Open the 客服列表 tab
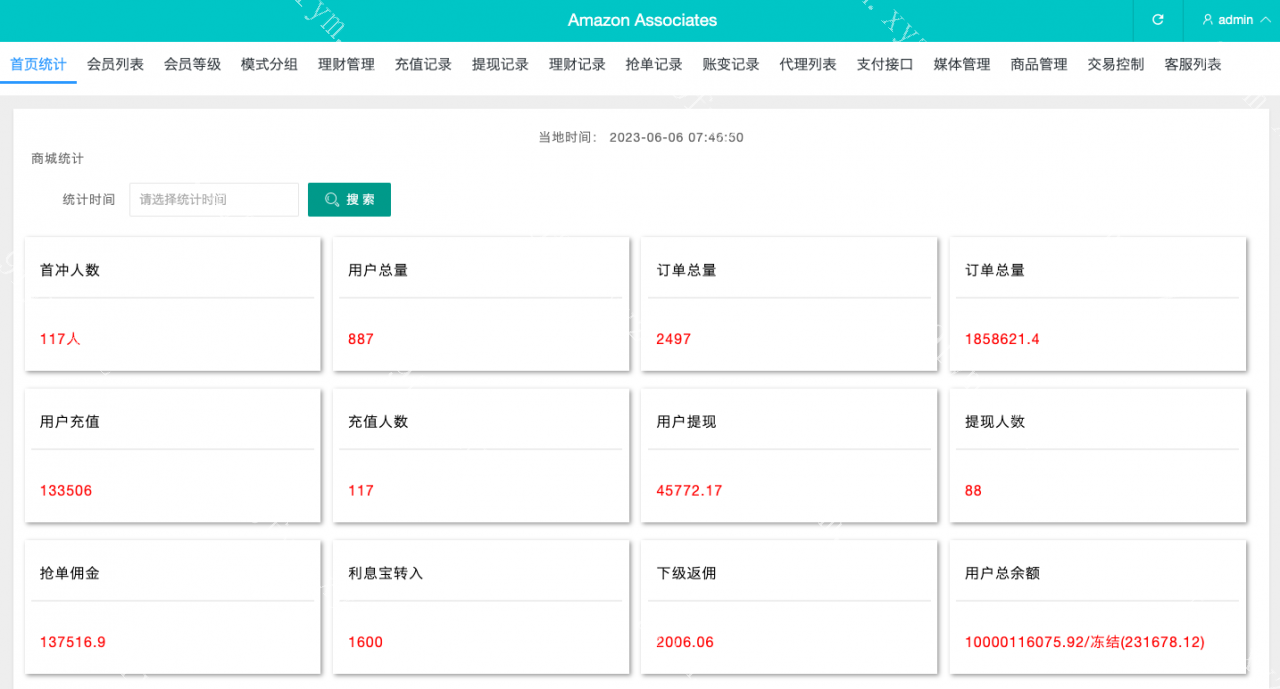The width and height of the screenshot is (1280, 689). coord(1193,64)
